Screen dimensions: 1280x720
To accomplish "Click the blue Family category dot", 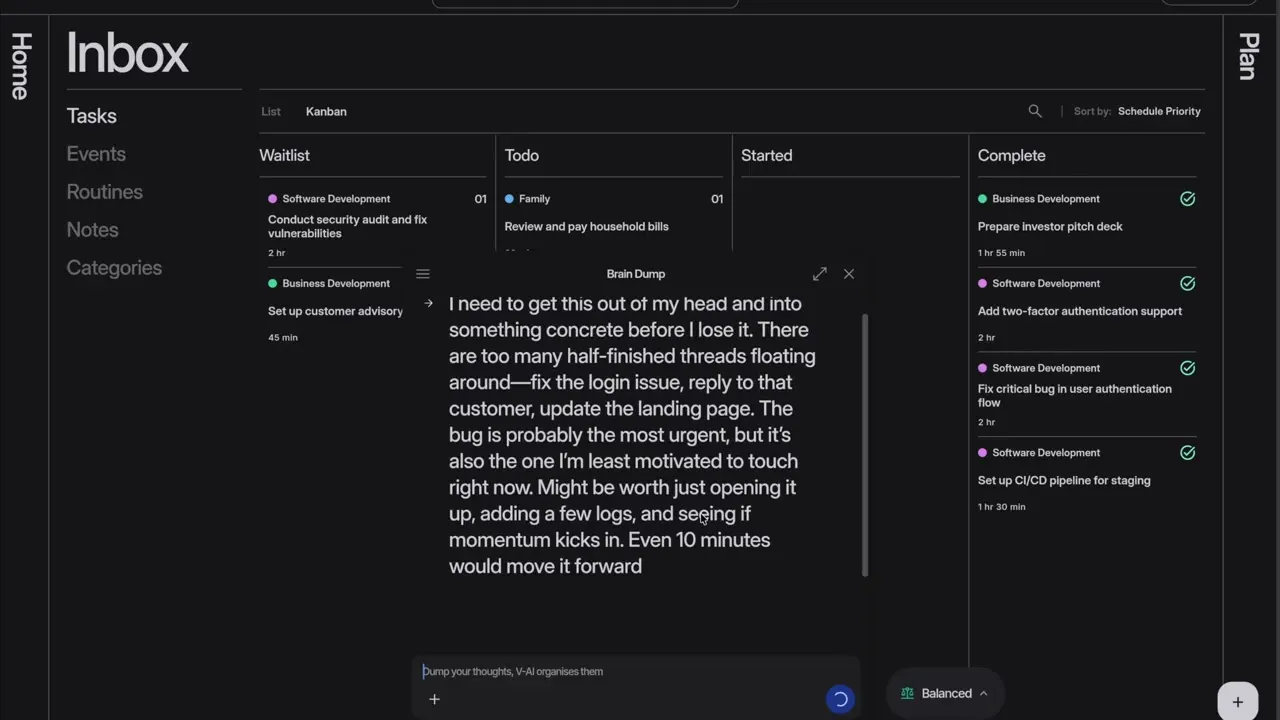I will click(x=509, y=199).
